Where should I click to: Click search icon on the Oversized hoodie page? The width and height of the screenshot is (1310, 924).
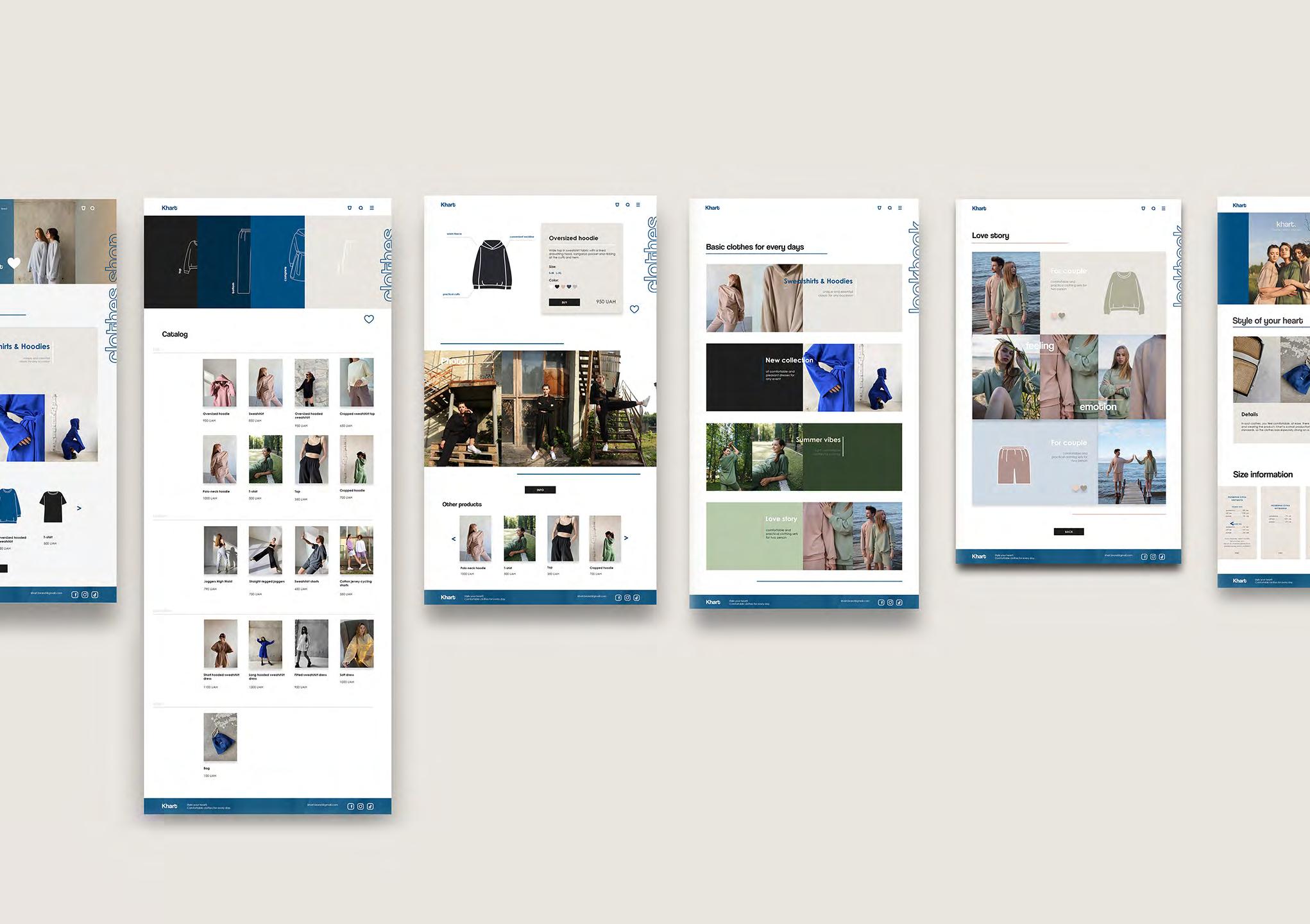tap(627, 205)
